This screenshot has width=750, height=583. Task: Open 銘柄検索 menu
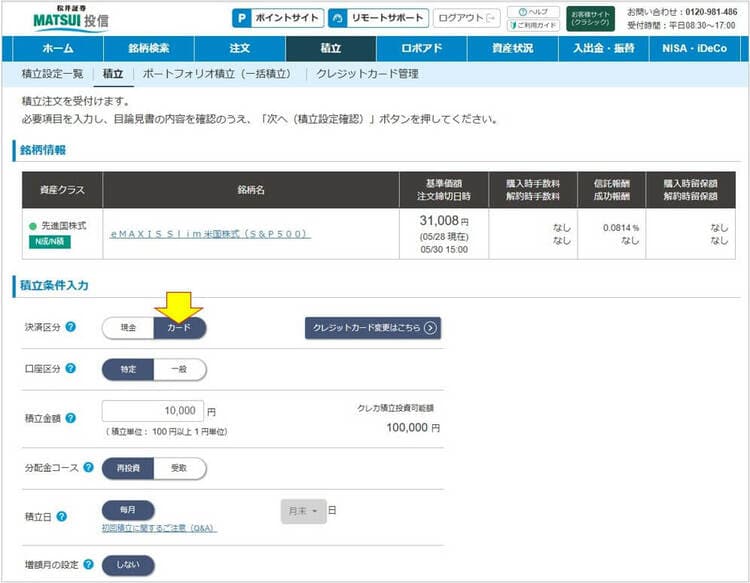coord(149,48)
